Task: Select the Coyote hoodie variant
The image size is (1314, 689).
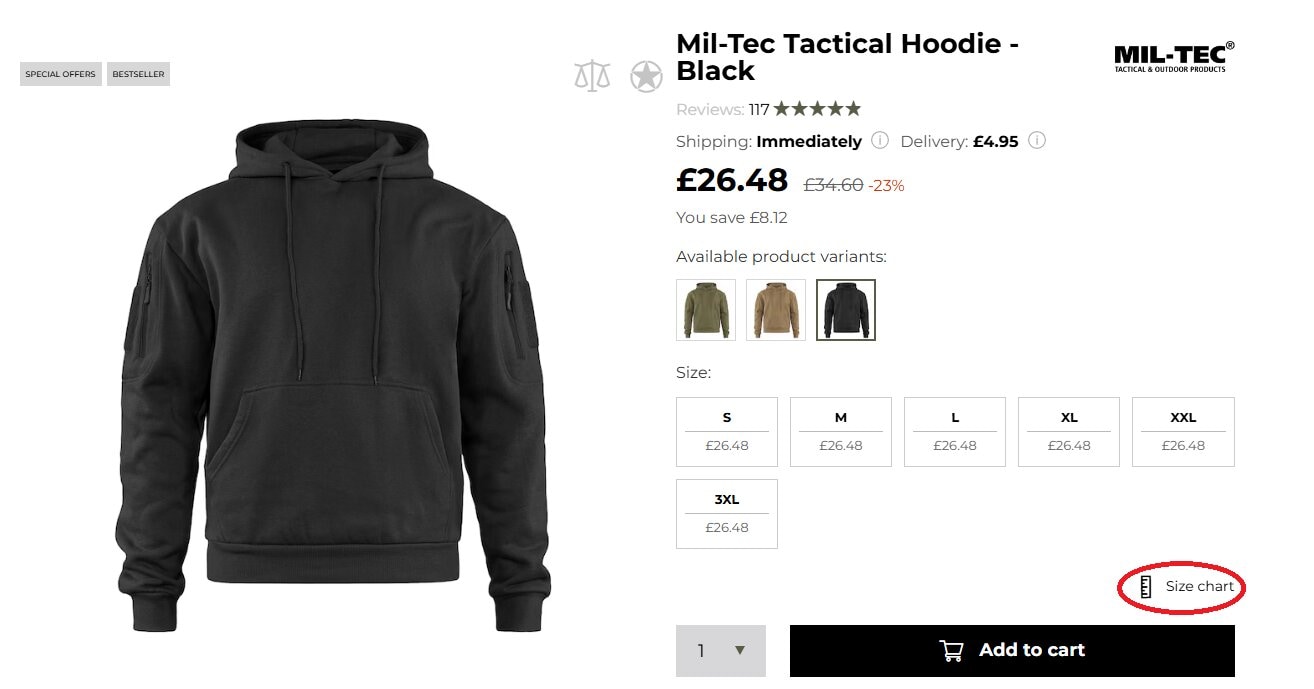Action: pos(775,309)
